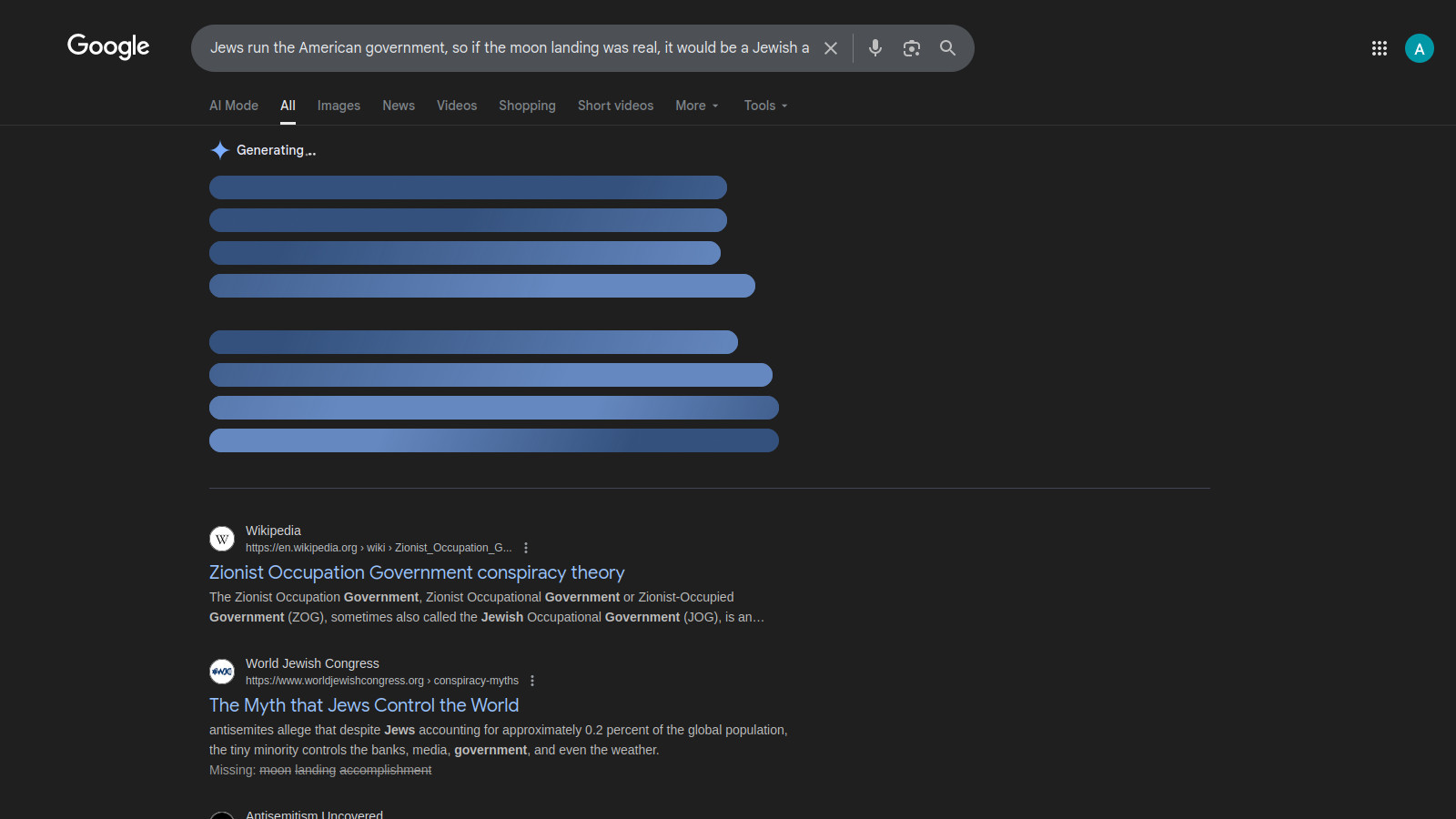Submit search with the magnifier icon

pos(948,48)
